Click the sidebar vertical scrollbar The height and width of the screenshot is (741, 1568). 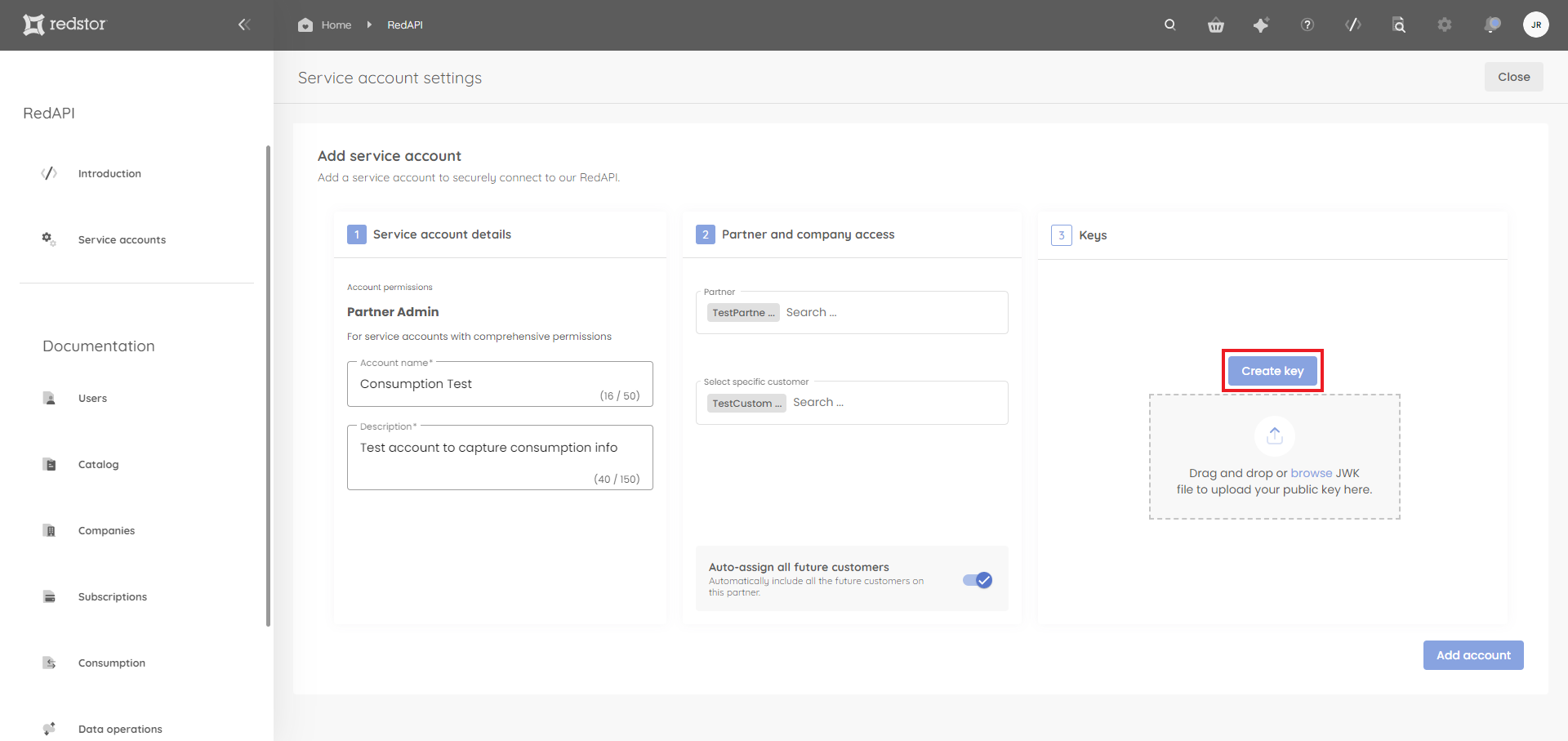[x=268, y=386]
